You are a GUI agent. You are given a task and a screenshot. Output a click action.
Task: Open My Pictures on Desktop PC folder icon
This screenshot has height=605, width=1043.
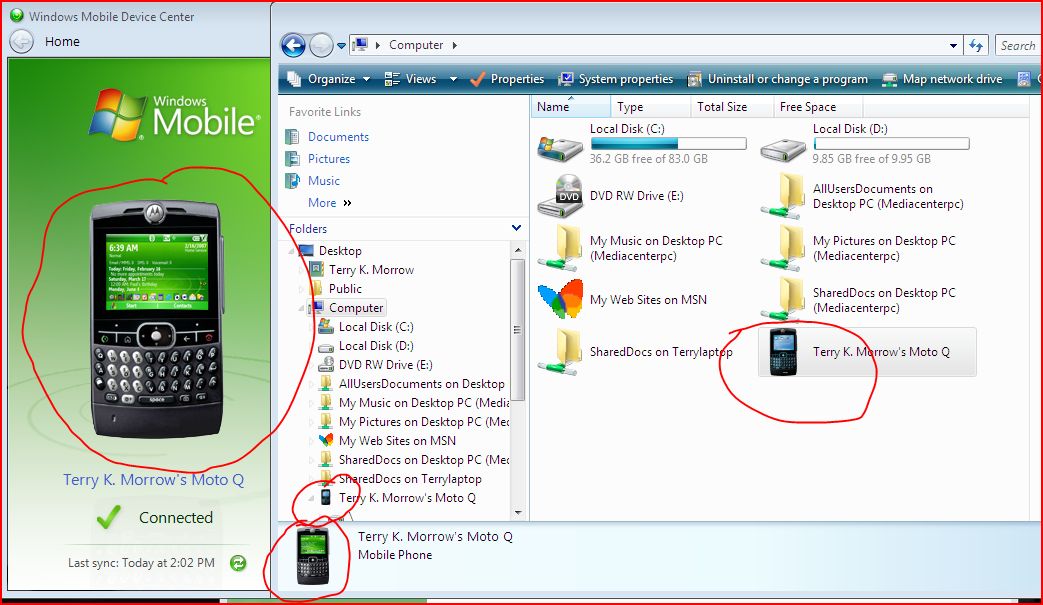tap(783, 248)
